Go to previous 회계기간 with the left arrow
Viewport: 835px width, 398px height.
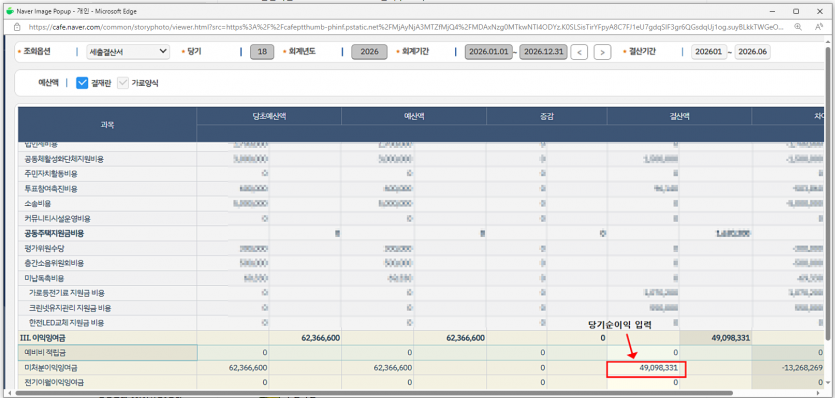pos(579,52)
